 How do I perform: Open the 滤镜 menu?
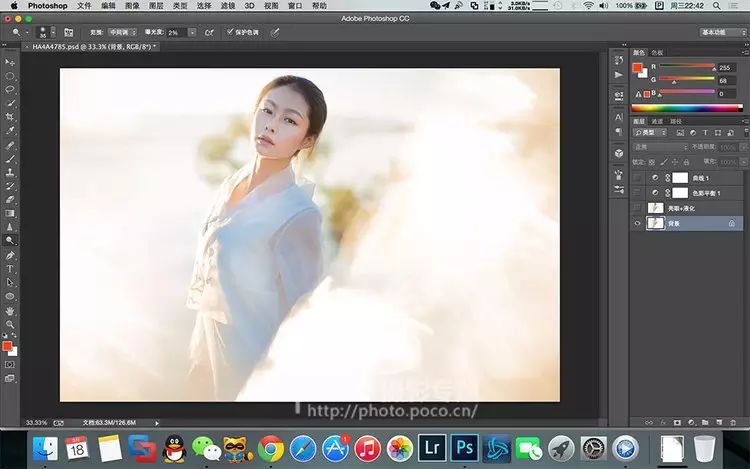tap(228, 6)
